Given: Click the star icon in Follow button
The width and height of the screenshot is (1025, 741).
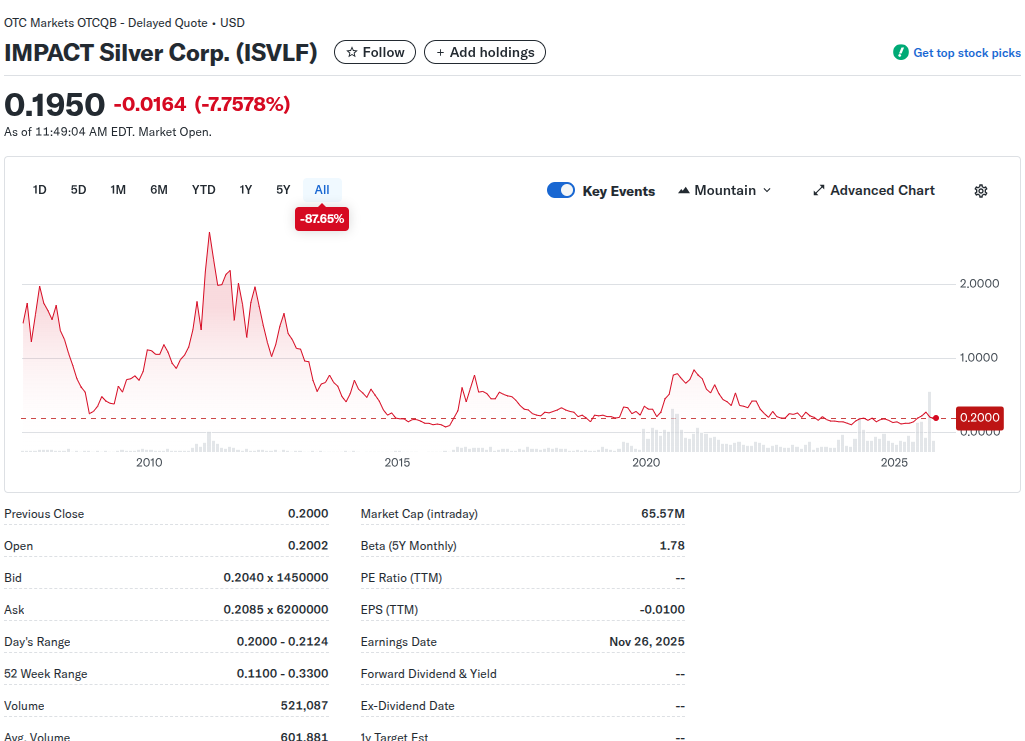Looking at the screenshot, I should [x=351, y=52].
